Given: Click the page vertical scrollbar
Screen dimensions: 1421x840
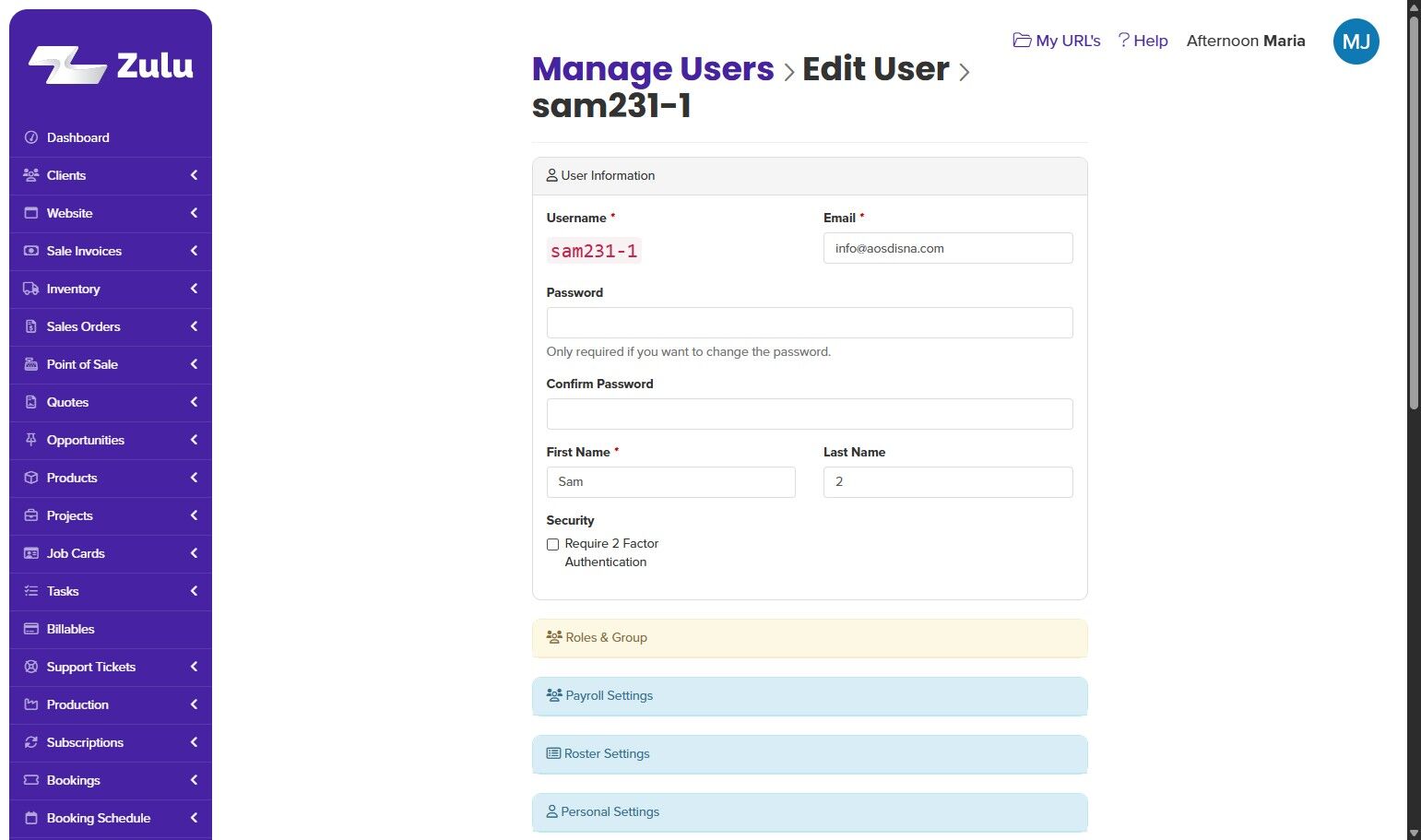Looking at the screenshot, I should coord(1414,212).
